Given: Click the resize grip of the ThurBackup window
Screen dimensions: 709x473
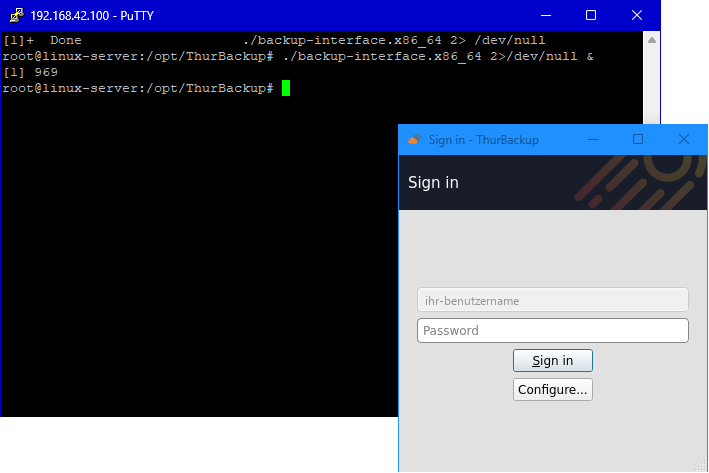Looking at the screenshot, I should (701, 466).
